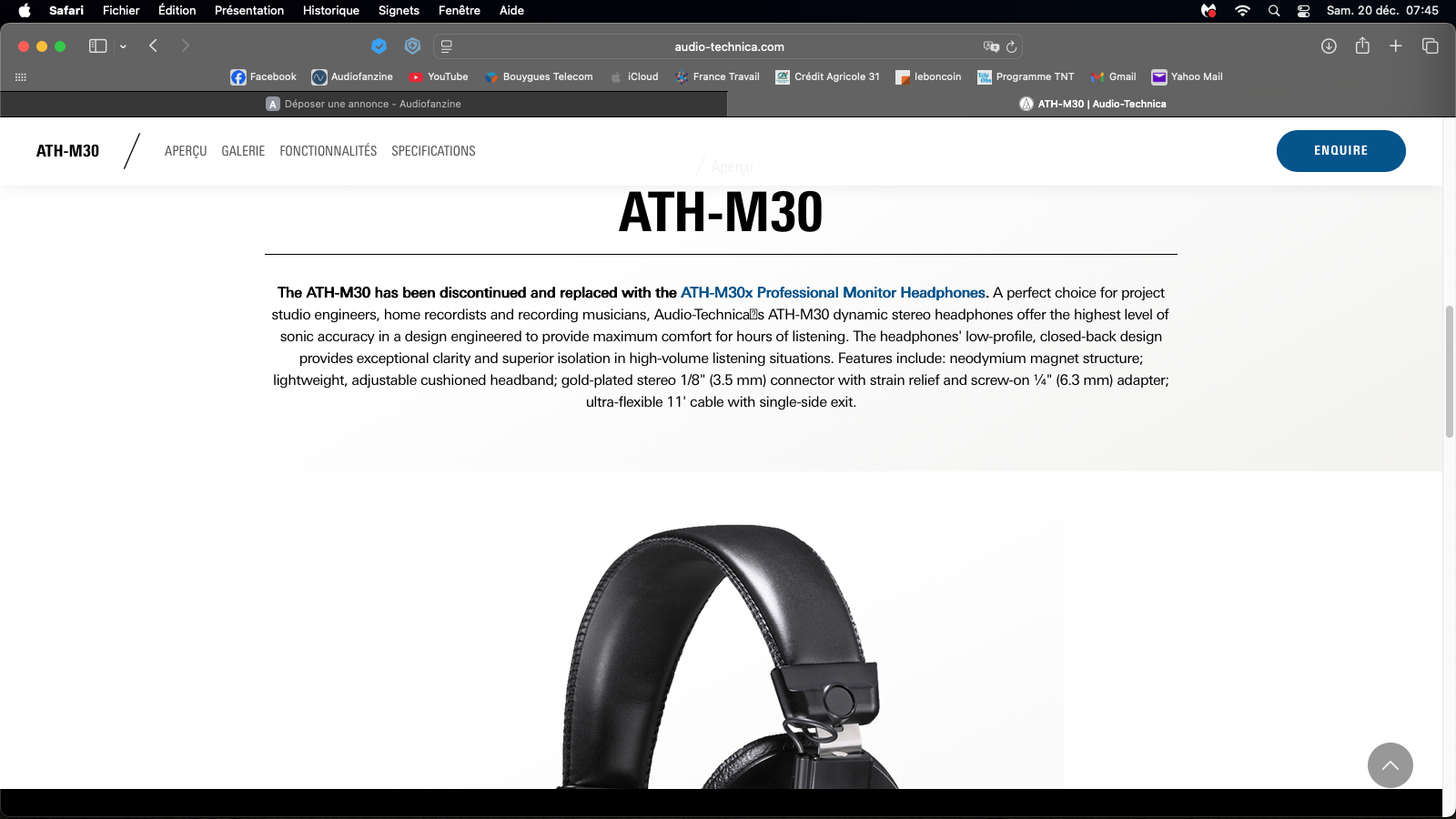The width and height of the screenshot is (1456, 819).
Task: Open the favorites grid icon
Action: (x=21, y=77)
